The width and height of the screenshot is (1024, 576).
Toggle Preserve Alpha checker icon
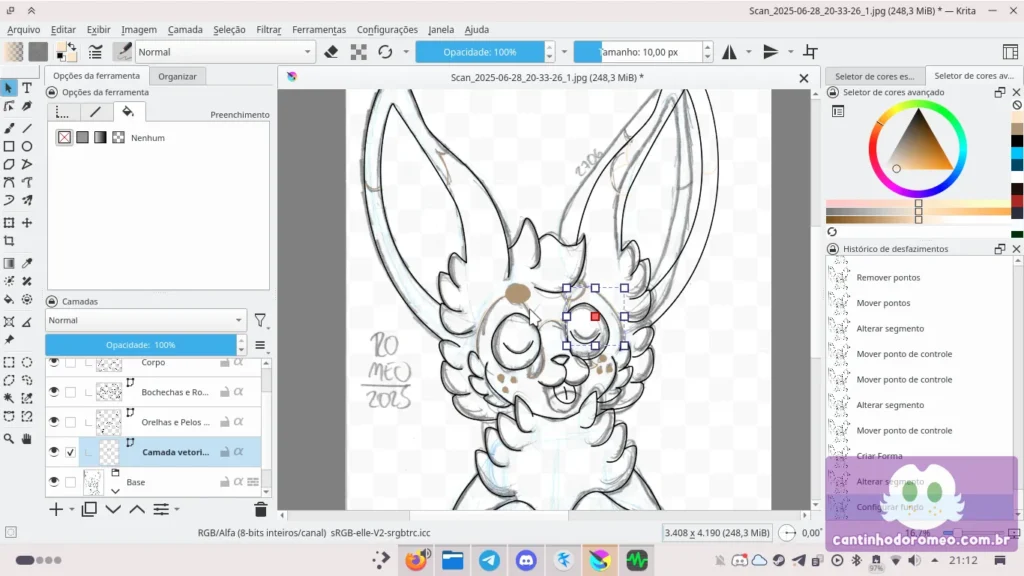pos(359,52)
